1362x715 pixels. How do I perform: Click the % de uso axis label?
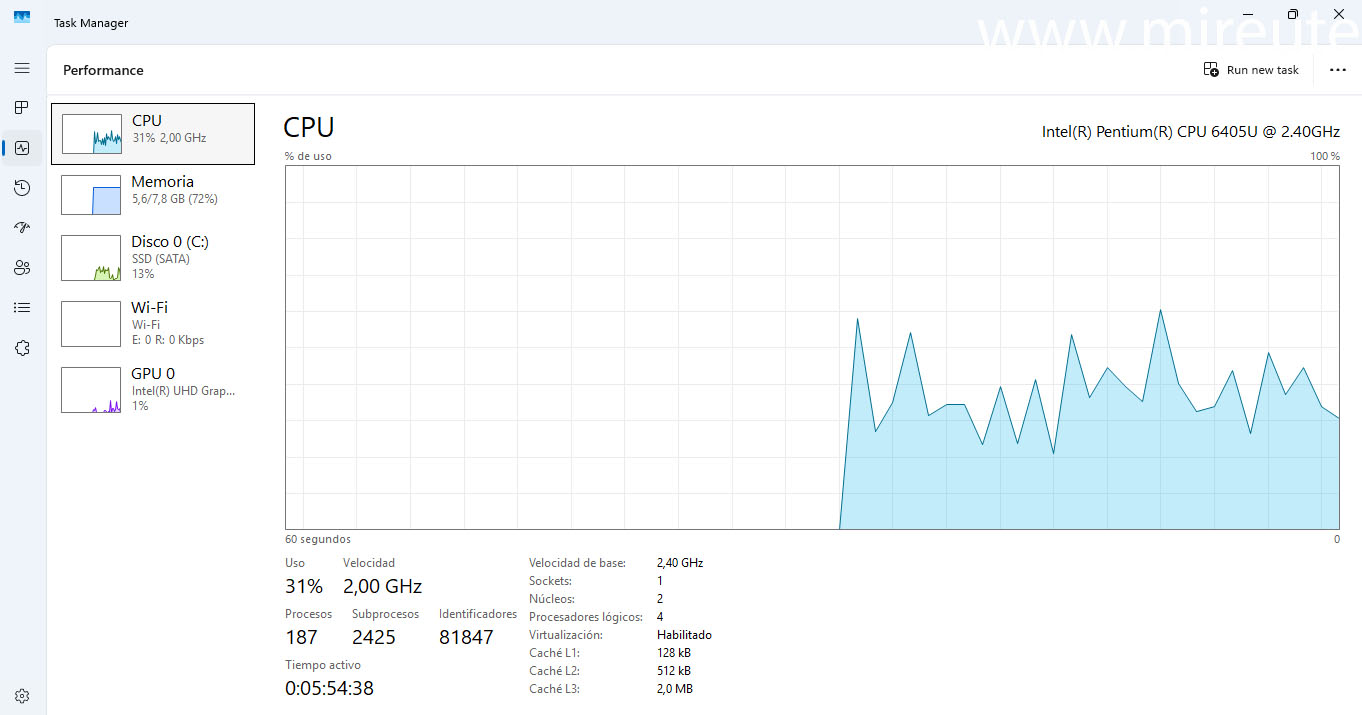click(308, 156)
